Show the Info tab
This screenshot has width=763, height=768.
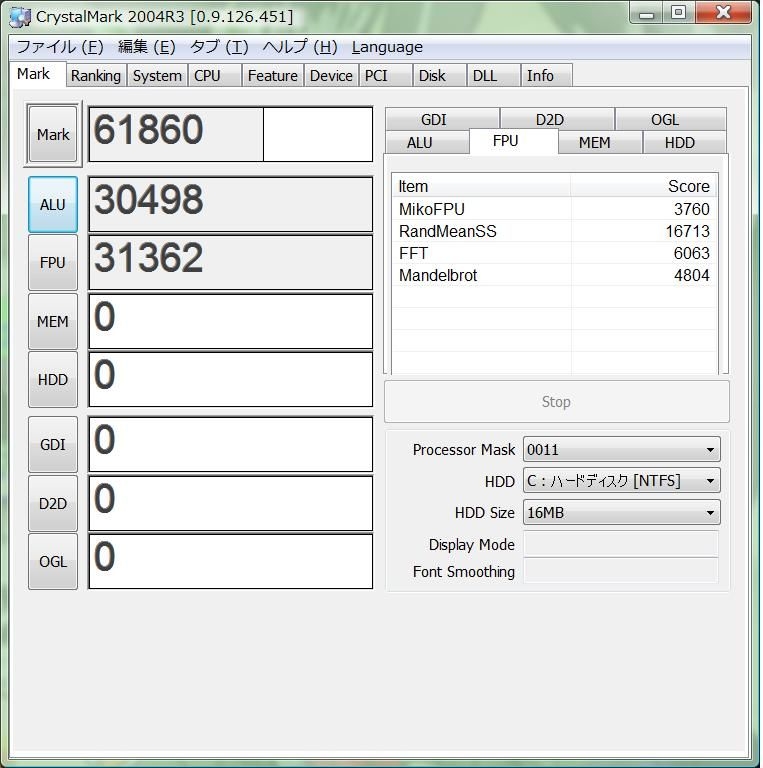point(547,76)
